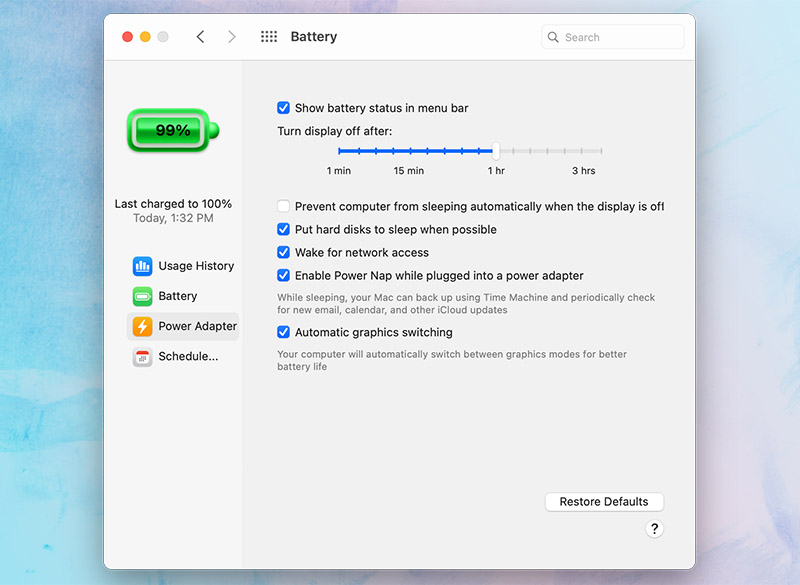
Task: Click the large 99% battery indicator
Action: (x=172, y=131)
